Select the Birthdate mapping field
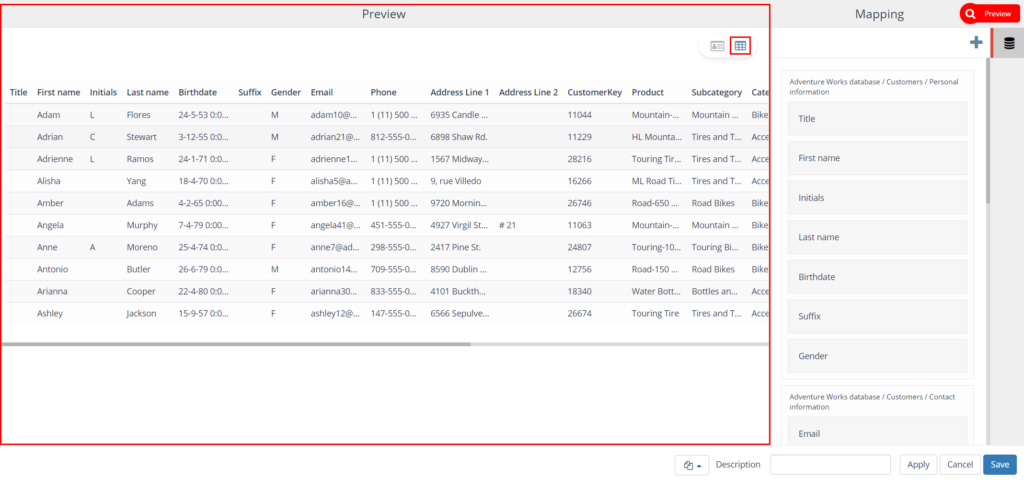 click(x=877, y=277)
